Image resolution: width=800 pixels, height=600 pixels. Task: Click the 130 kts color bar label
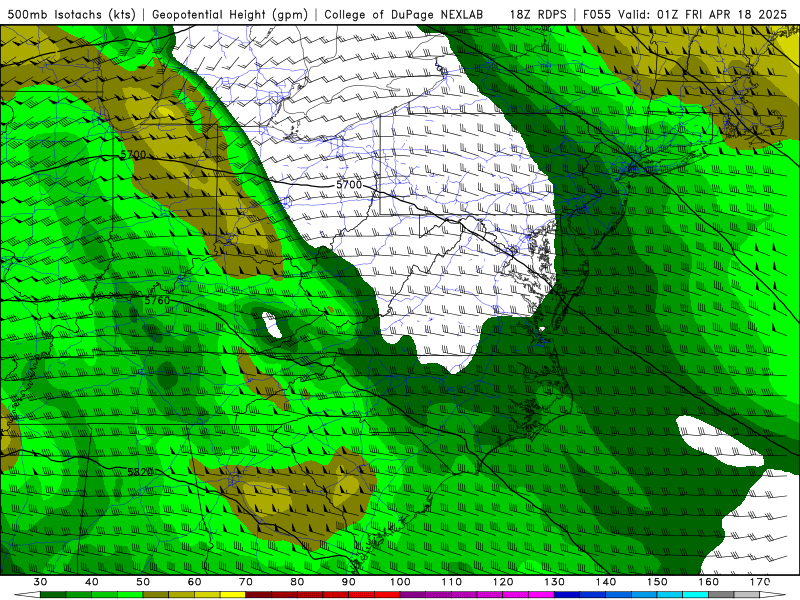[555, 582]
